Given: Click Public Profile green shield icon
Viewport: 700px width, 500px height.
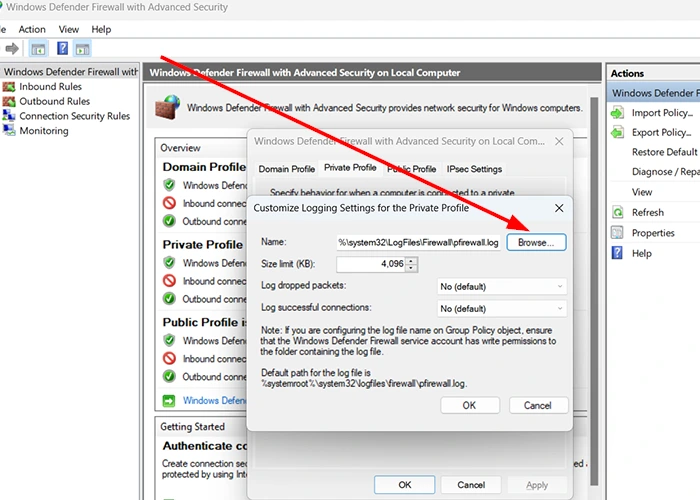Looking at the screenshot, I should pos(169,340).
